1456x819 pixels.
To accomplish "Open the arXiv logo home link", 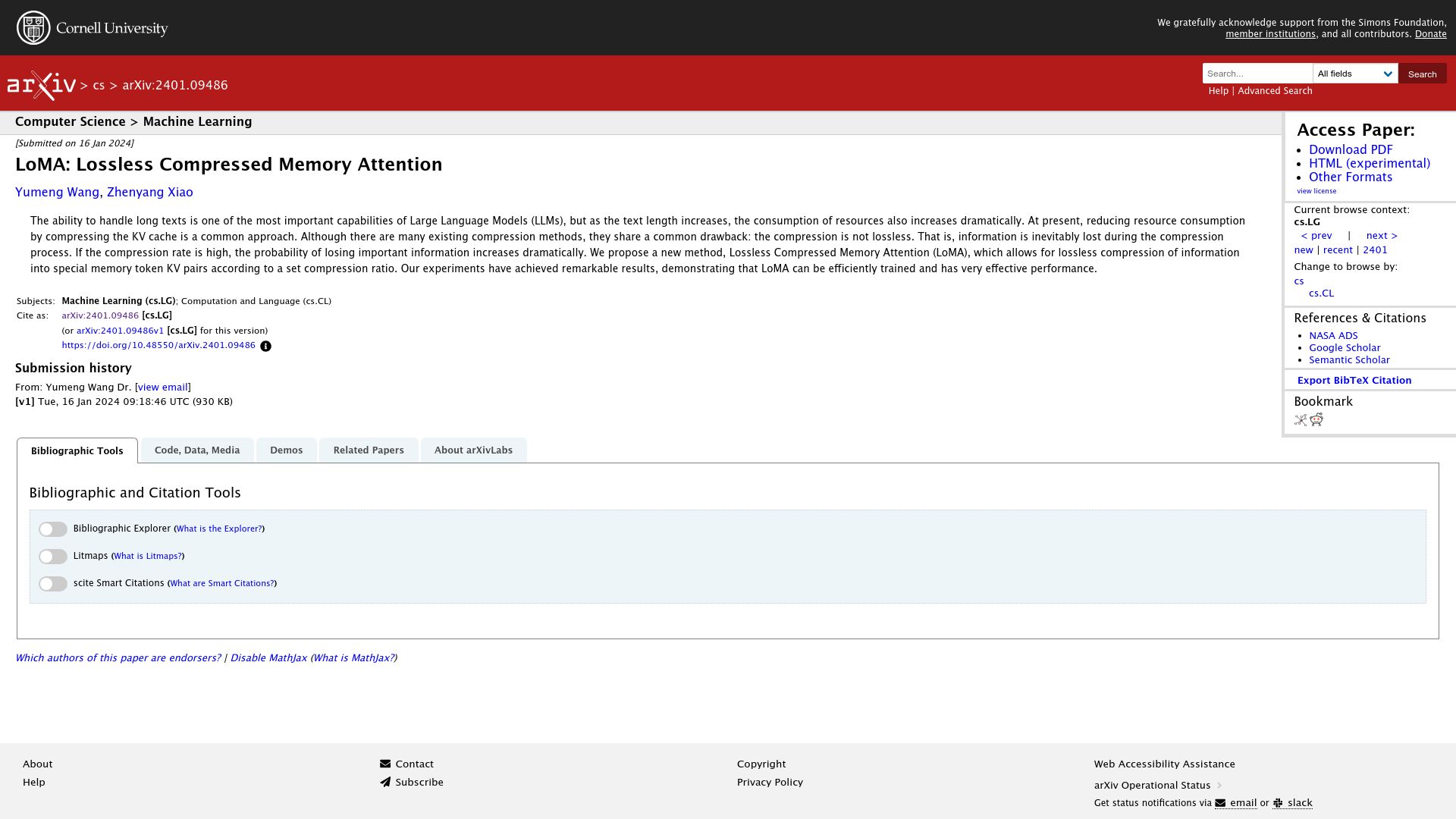I will (42, 86).
